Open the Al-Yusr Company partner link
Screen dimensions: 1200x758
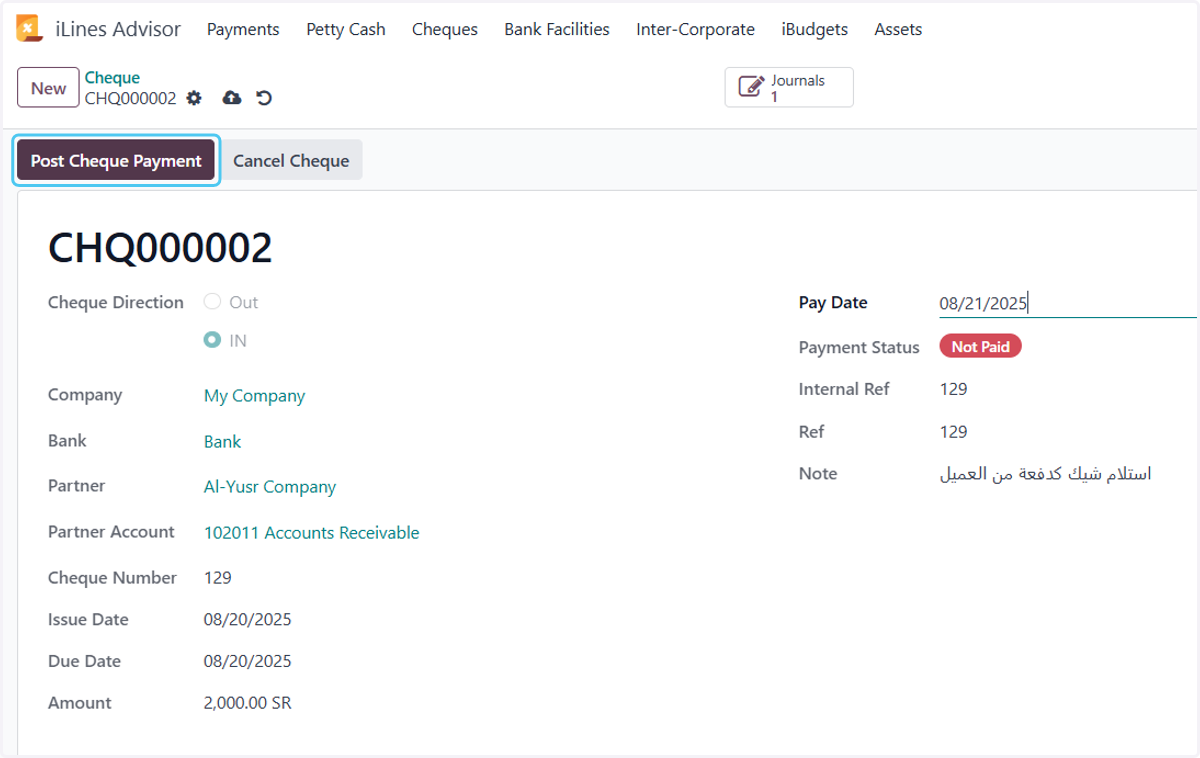[x=270, y=487]
